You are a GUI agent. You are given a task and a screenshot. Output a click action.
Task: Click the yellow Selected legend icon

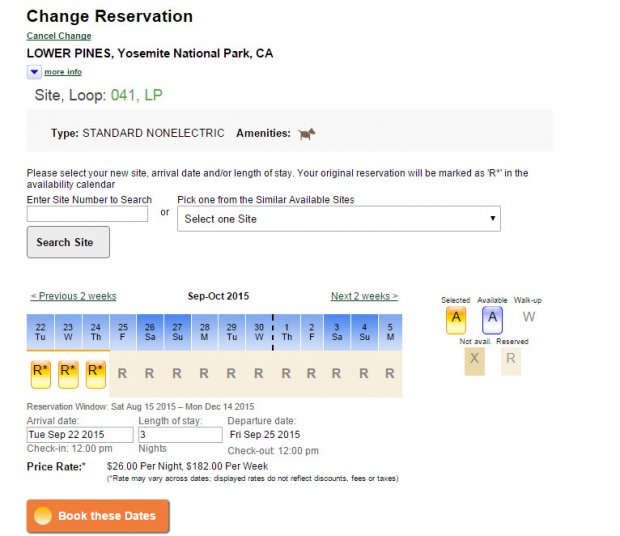pos(456,320)
